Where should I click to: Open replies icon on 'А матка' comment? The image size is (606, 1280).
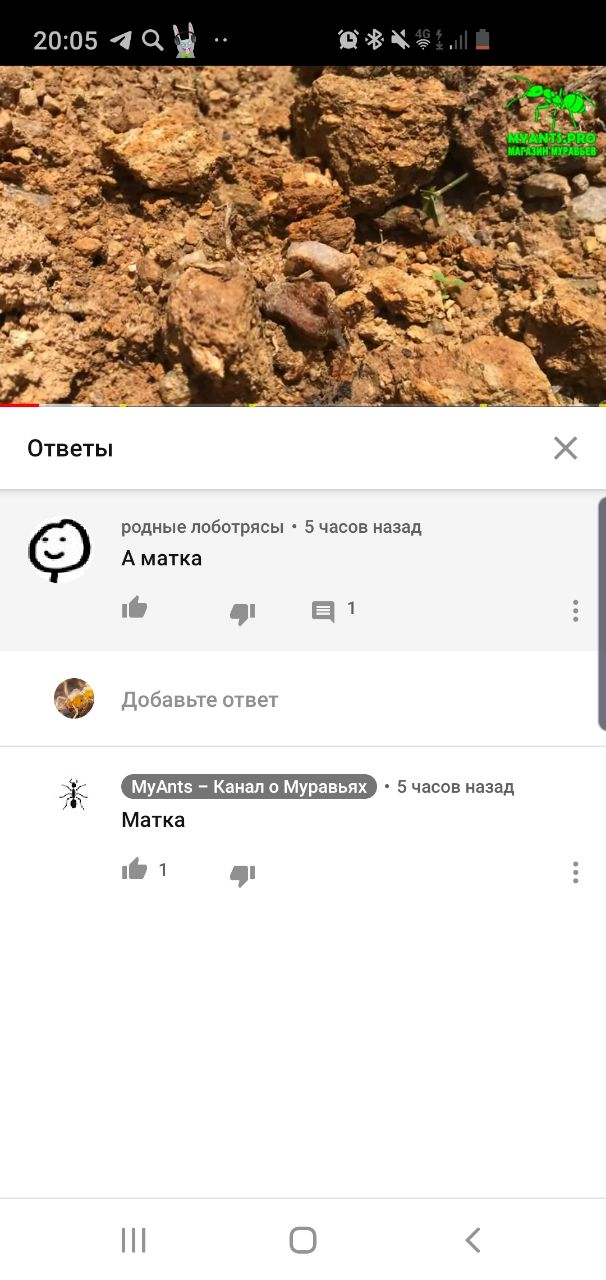(323, 611)
